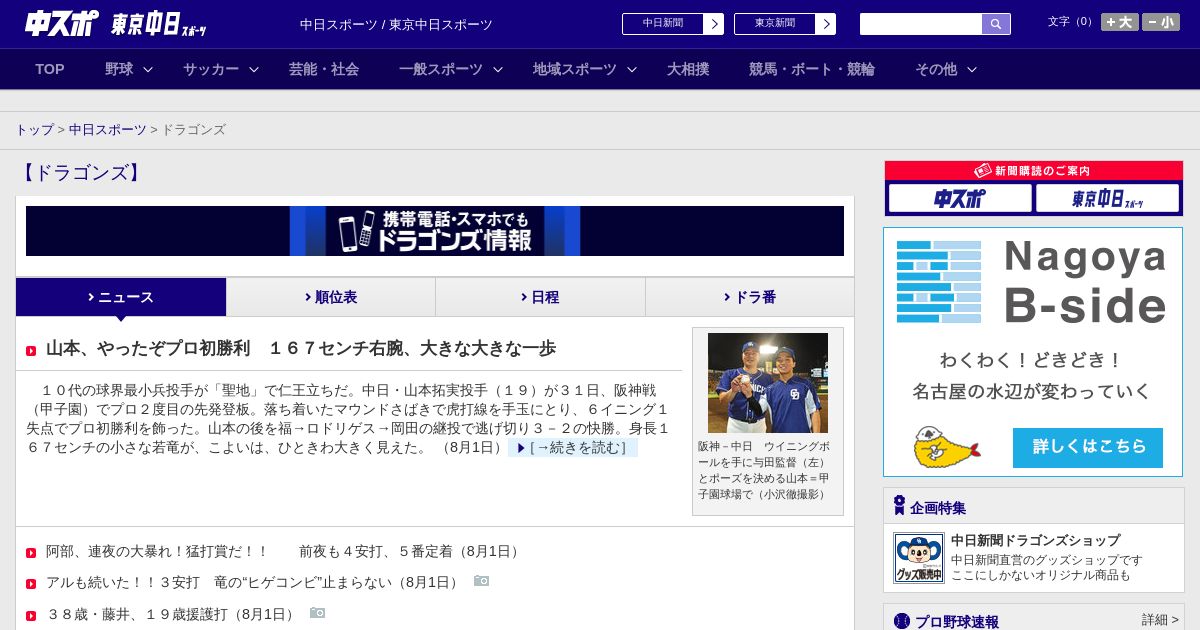Image resolution: width=1200 pixels, height=630 pixels.
Task: Focus the header search input field
Action: pos(921,24)
